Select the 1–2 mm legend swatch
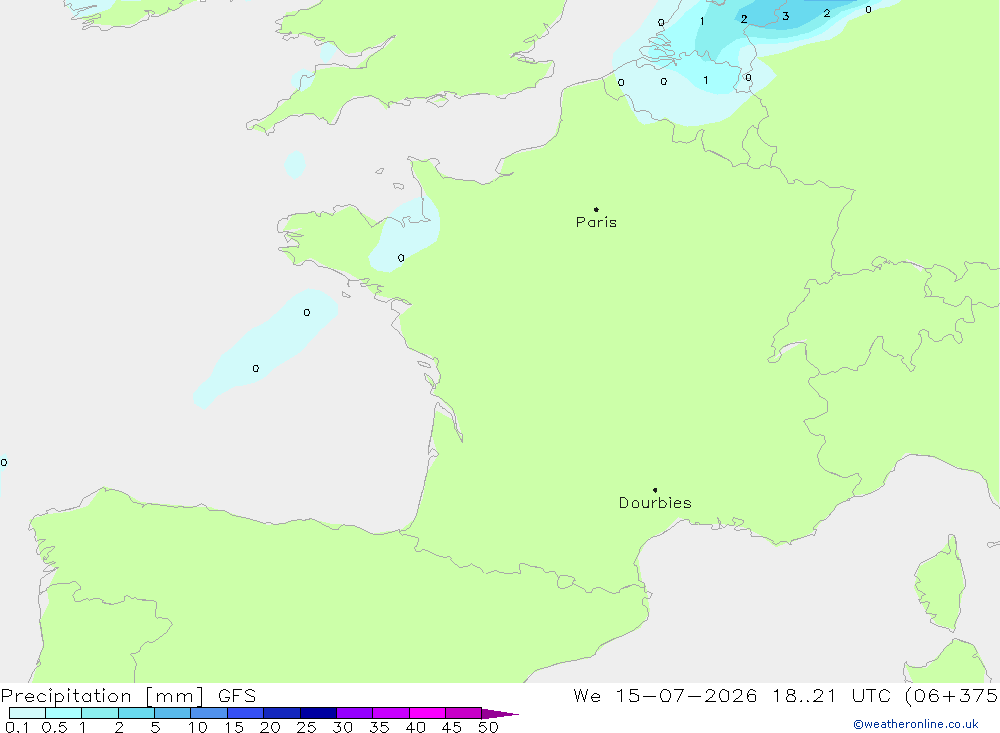 pyautogui.click(x=100, y=713)
